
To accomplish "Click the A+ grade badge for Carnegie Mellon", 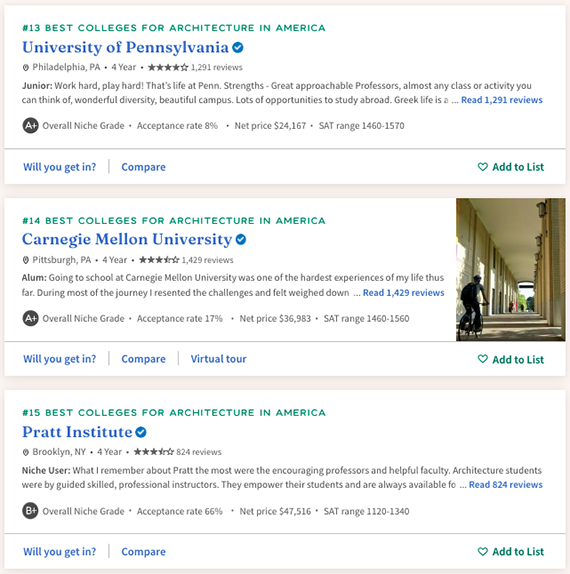I will tap(31, 318).
